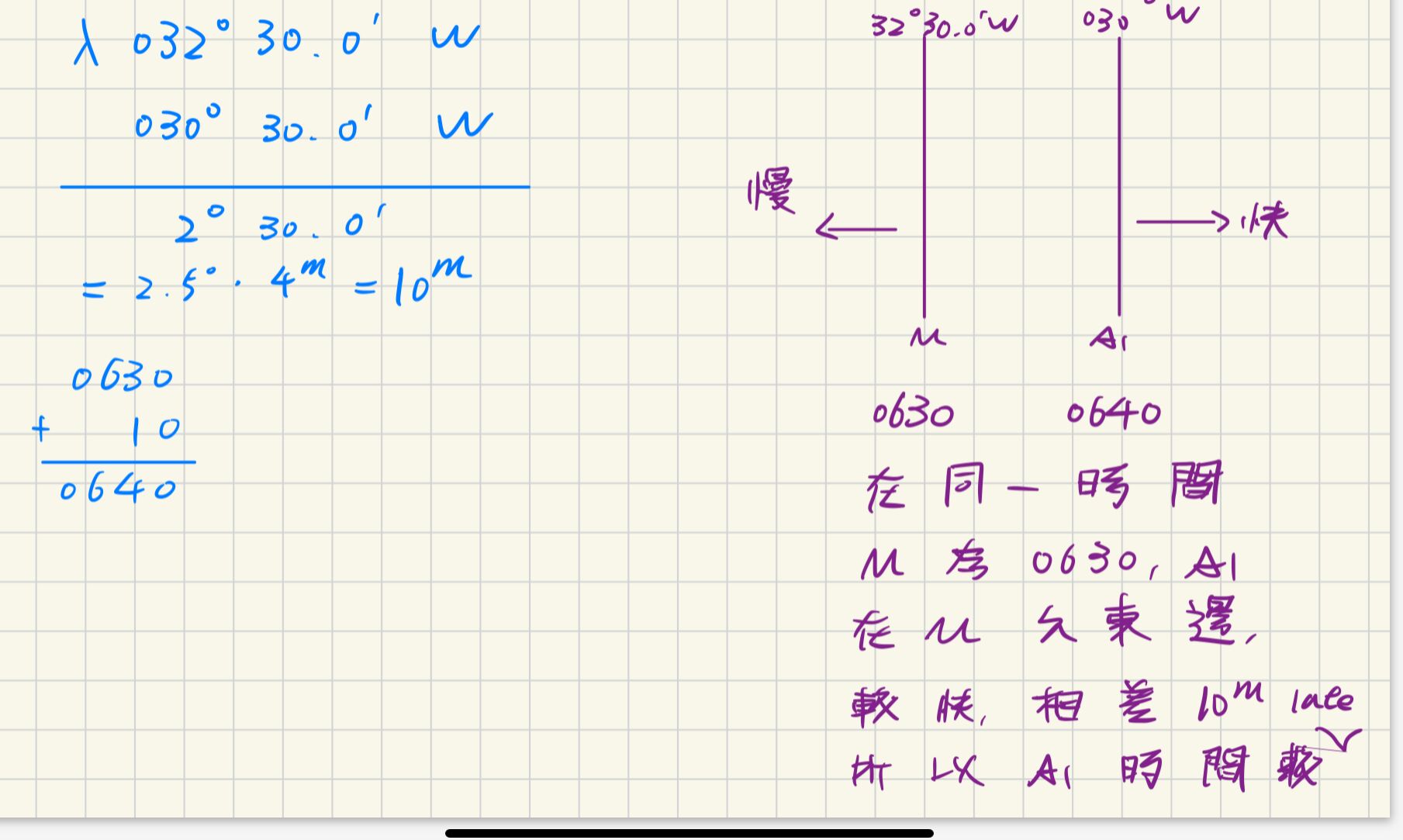Tap the blue lambda symbol

point(85,44)
